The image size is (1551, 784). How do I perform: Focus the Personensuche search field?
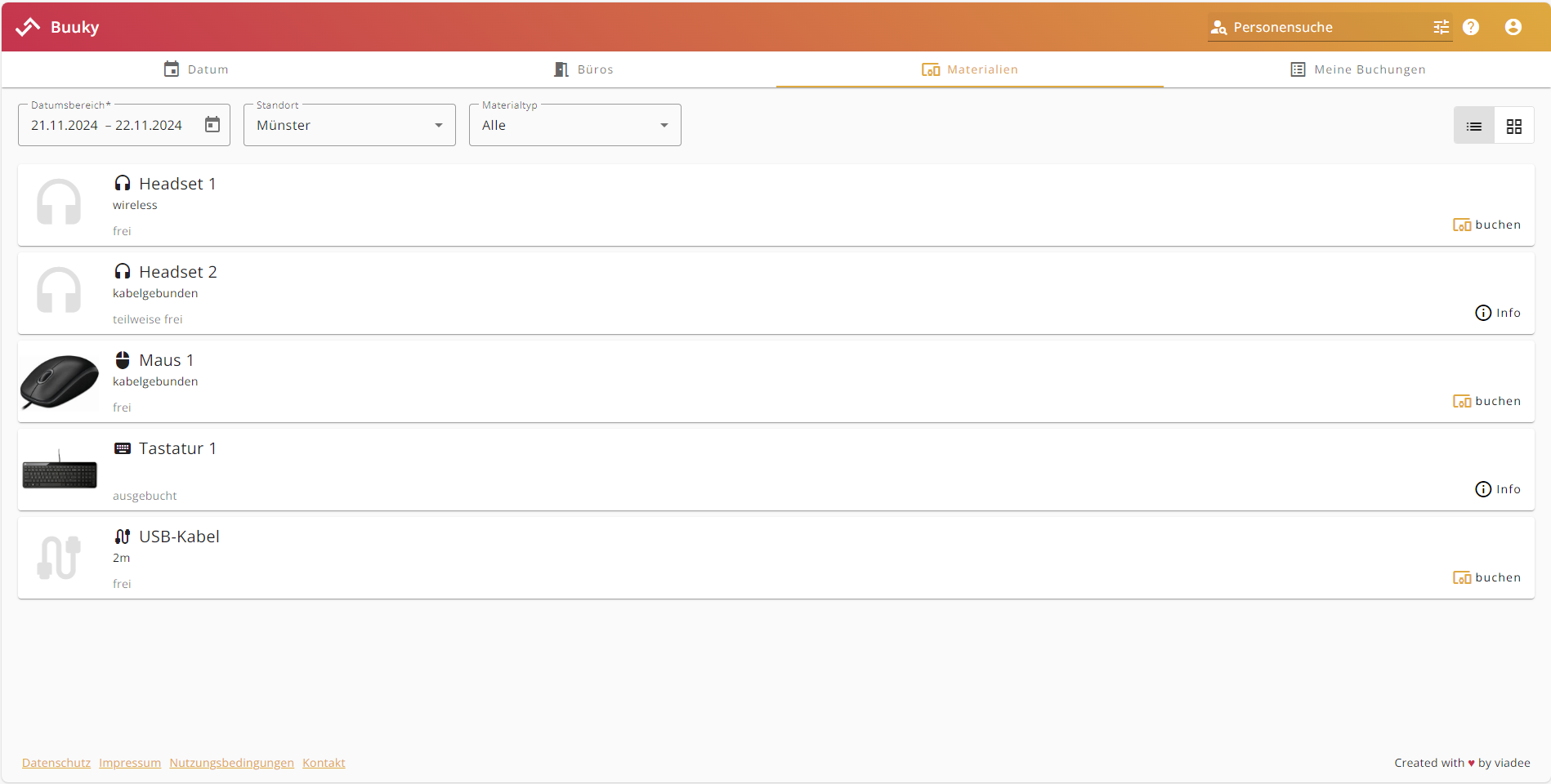click(x=1330, y=28)
